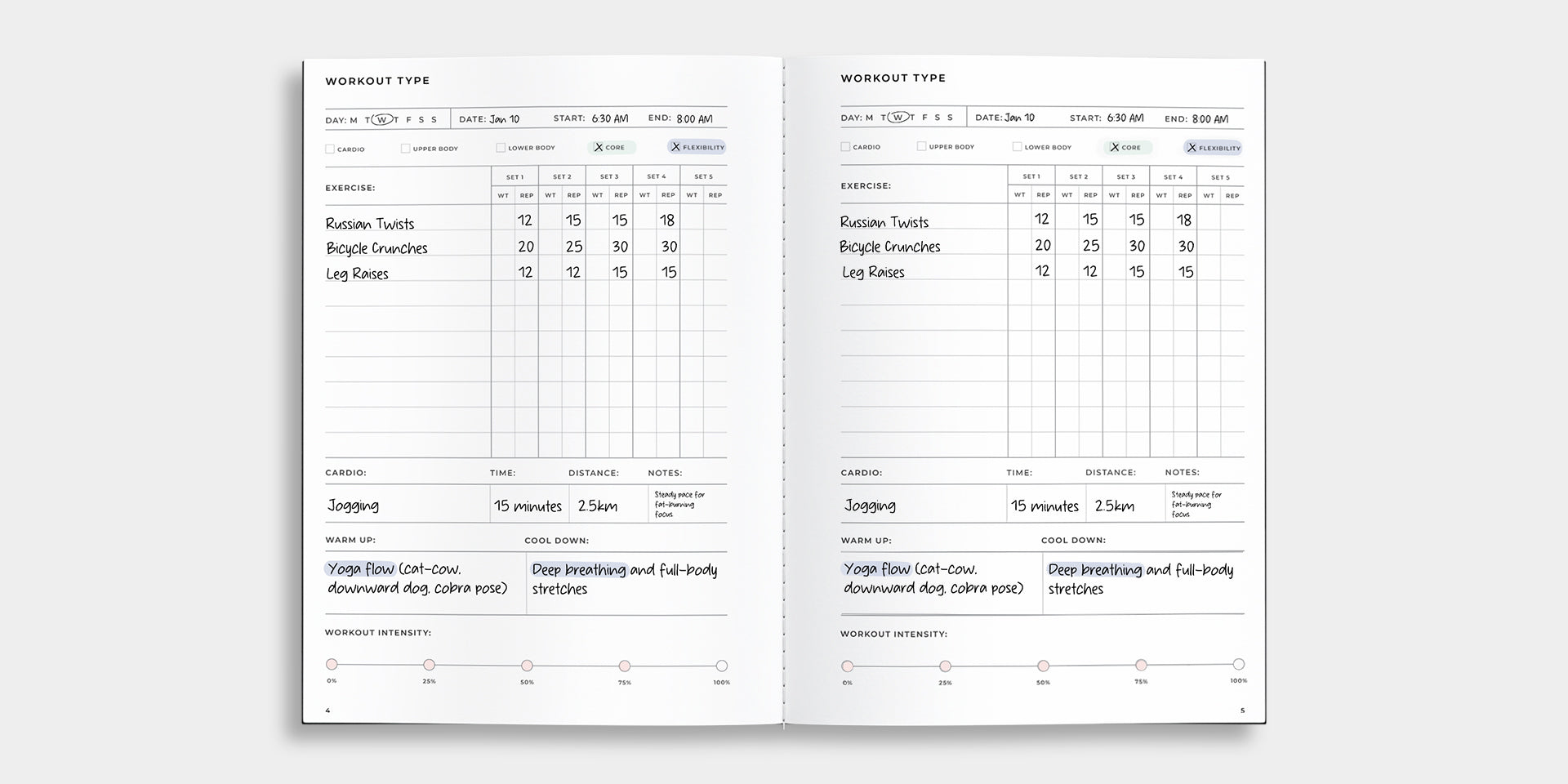Check Upper Body checkbox on left page
The height and width of the screenshot is (784, 1568).
click(405, 149)
